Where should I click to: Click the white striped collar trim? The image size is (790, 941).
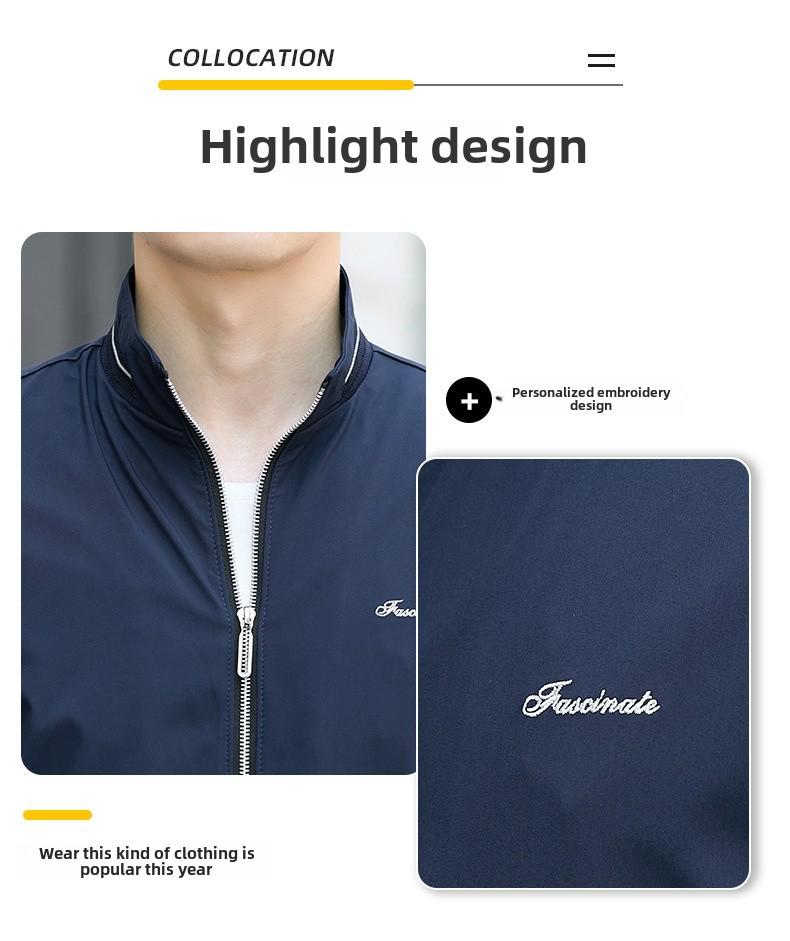(x=120, y=353)
